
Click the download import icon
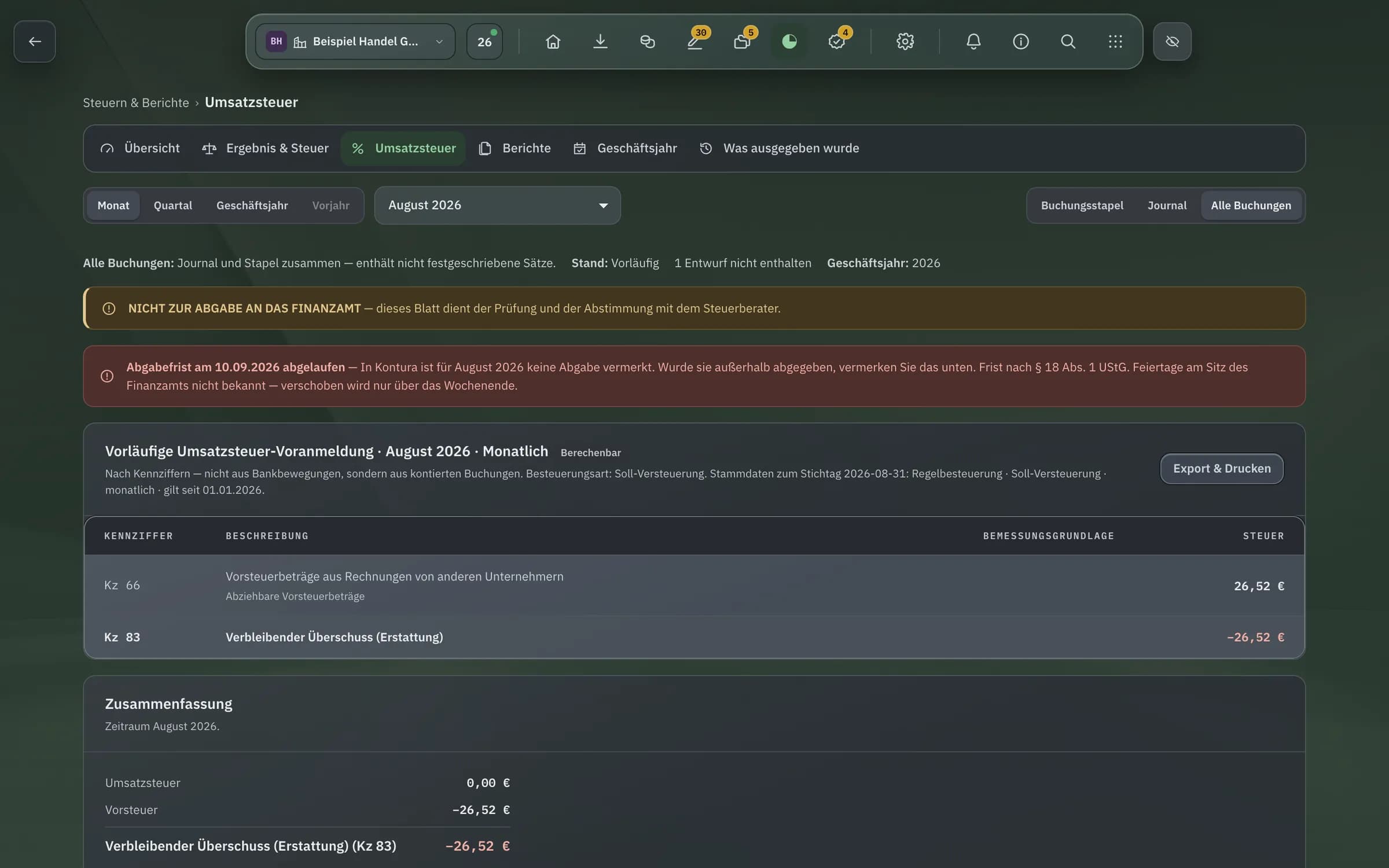600,41
